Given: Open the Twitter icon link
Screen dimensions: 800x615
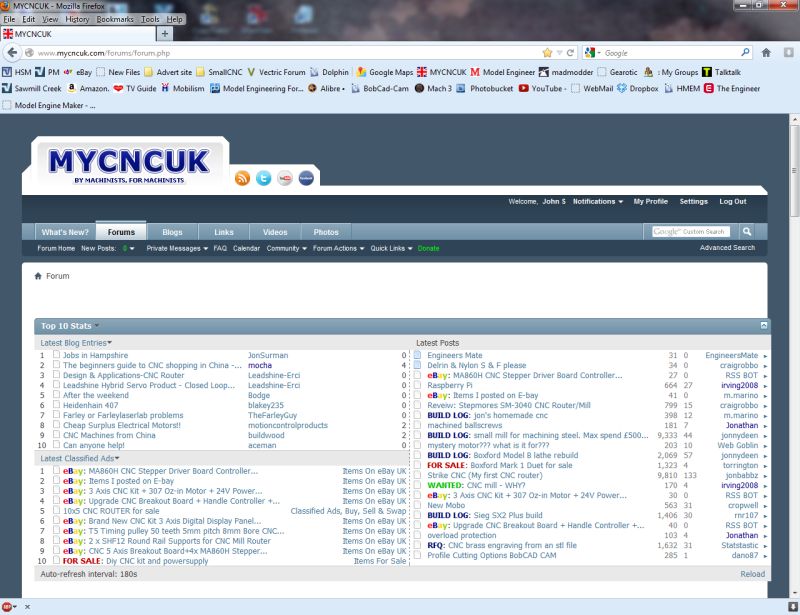Looking at the screenshot, I should pos(264,178).
